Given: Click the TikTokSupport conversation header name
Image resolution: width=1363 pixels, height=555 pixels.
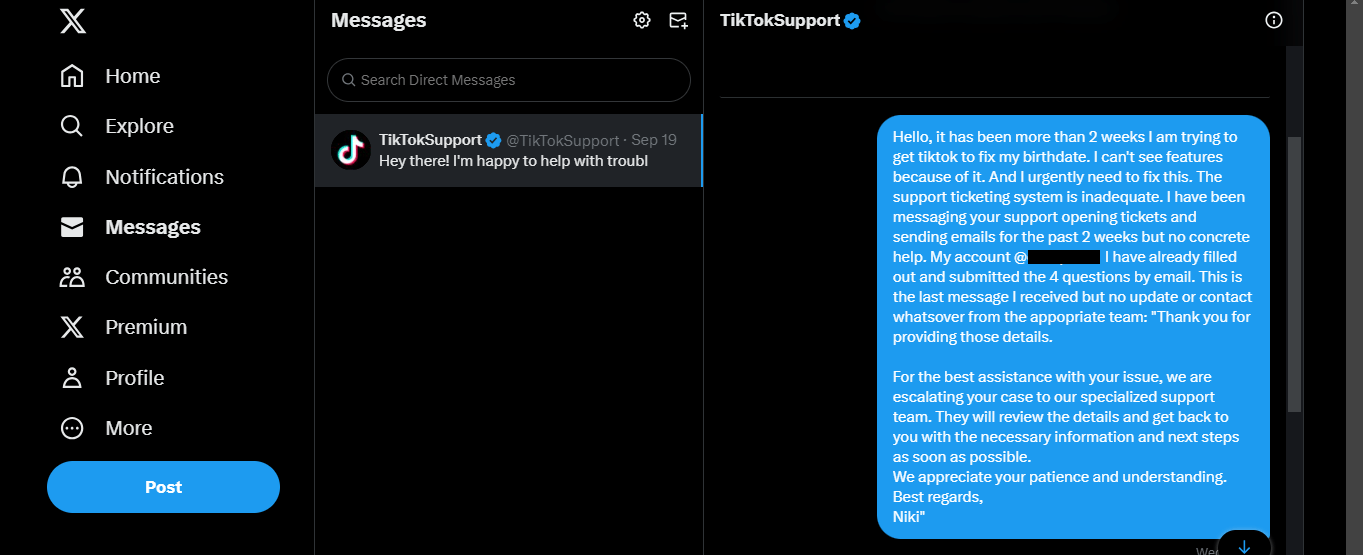Looking at the screenshot, I should (780, 20).
